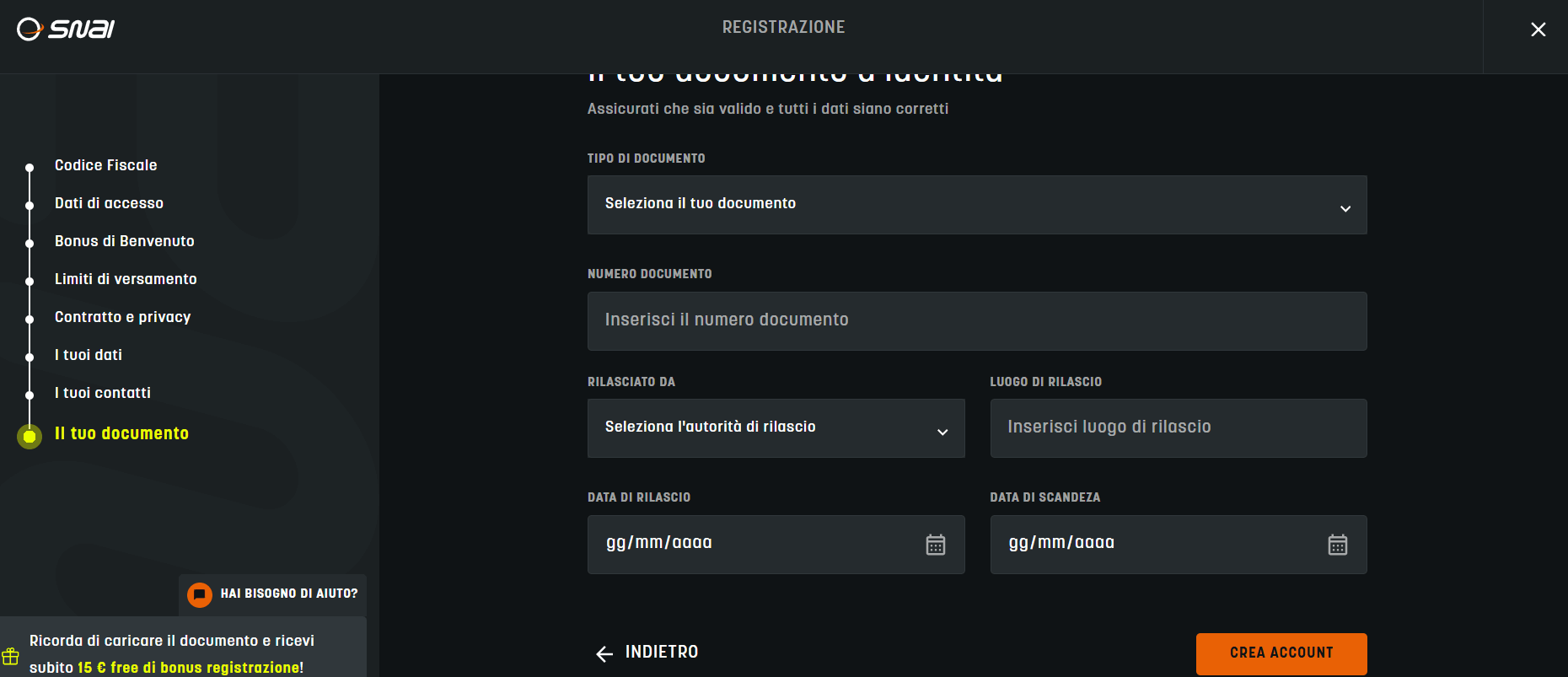The width and height of the screenshot is (1568, 677).
Task: Select Il tuo documento step
Action: click(121, 433)
